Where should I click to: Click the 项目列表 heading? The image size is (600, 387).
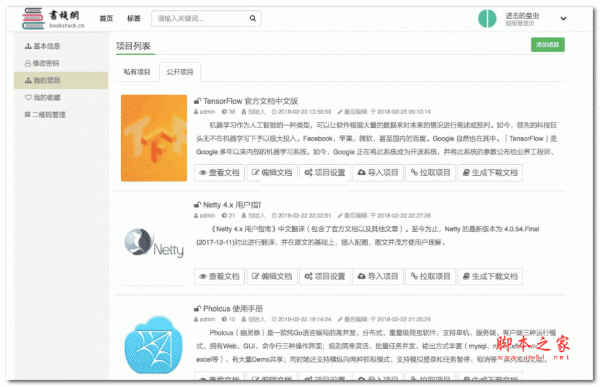133,46
